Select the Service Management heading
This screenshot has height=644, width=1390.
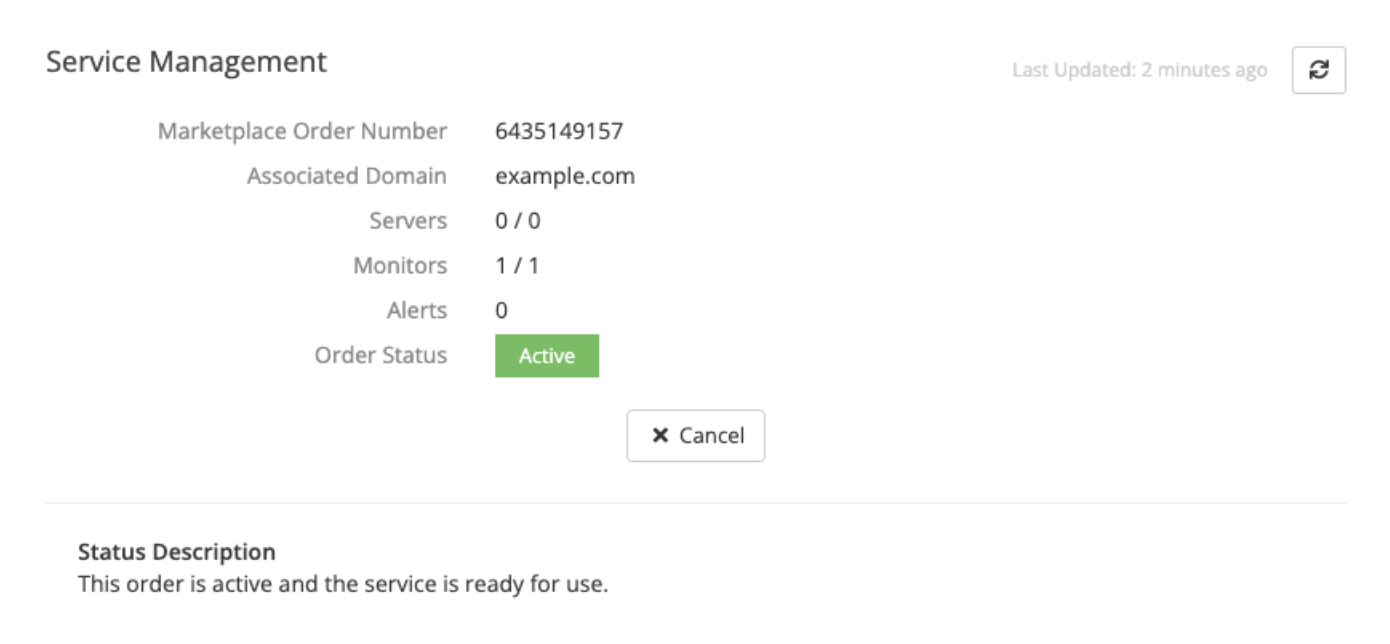pos(187,62)
